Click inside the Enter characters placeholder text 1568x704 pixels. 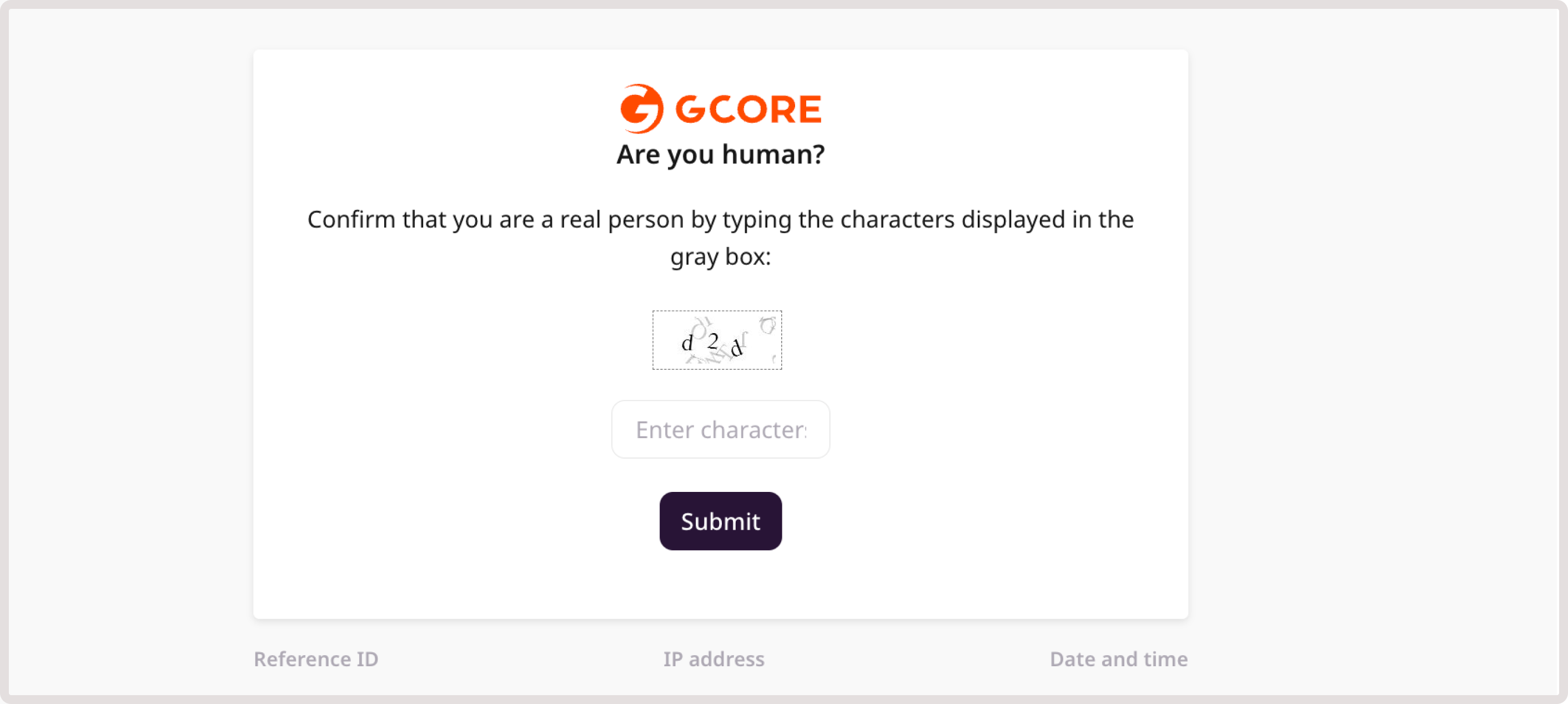coord(720,429)
